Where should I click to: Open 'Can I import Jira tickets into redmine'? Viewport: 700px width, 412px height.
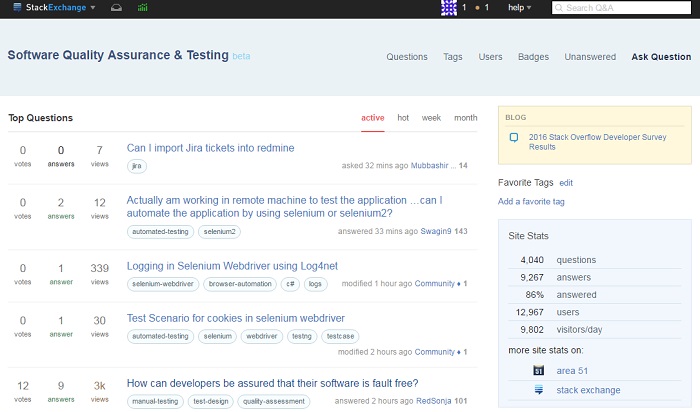point(210,148)
